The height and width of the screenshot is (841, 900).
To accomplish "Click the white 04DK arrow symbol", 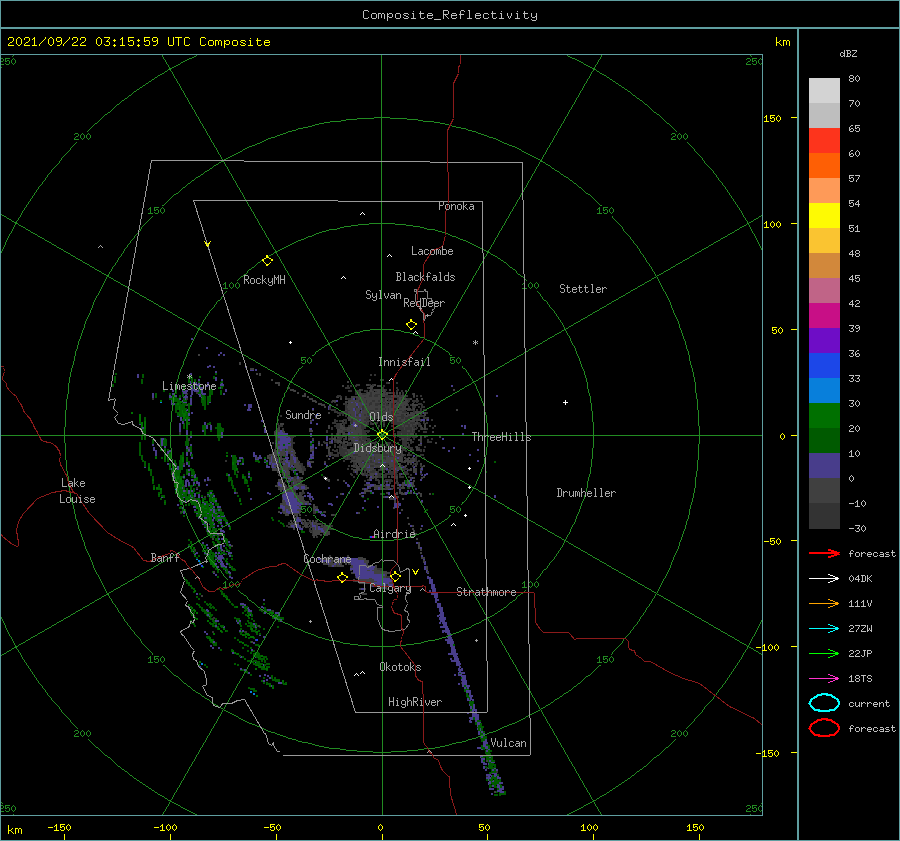I will click(824, 578).
